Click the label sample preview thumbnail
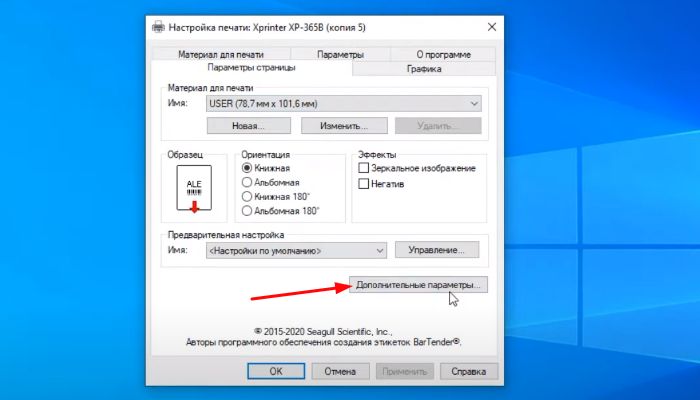 [194, 188]
